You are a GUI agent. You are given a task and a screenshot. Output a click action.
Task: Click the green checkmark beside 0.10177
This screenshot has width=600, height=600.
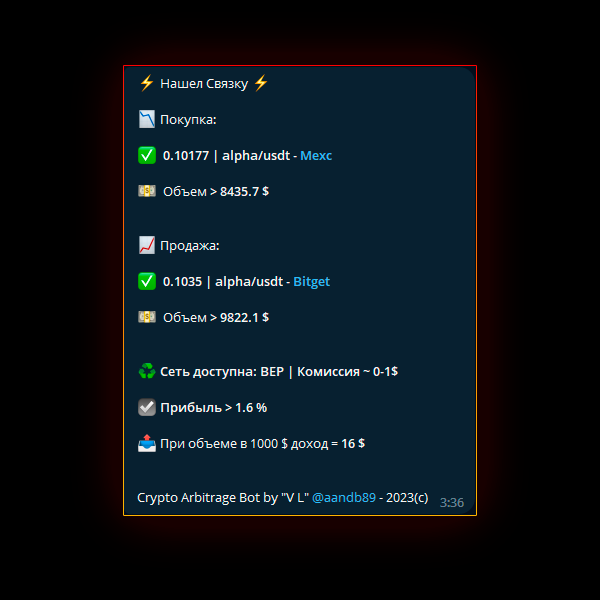click(147, 155)
